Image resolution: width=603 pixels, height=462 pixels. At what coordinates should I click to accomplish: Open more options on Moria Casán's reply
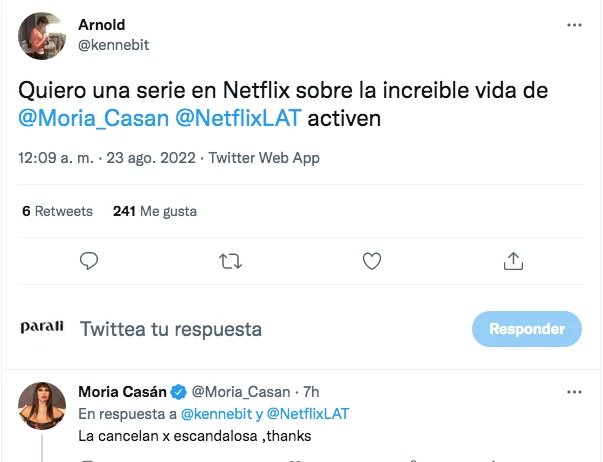(574, 392)
